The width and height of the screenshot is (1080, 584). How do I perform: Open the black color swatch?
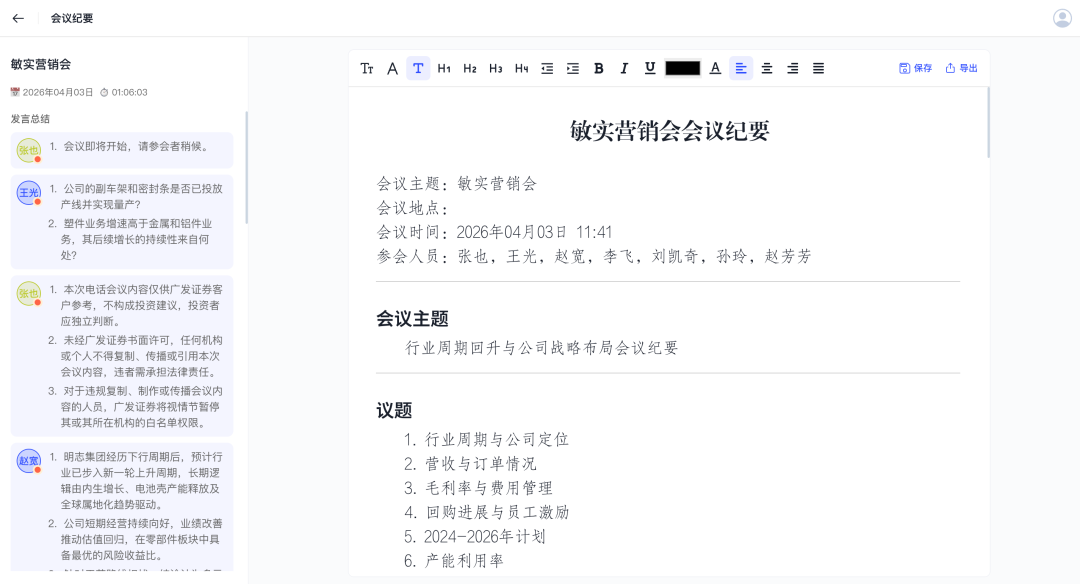point(682,68)
